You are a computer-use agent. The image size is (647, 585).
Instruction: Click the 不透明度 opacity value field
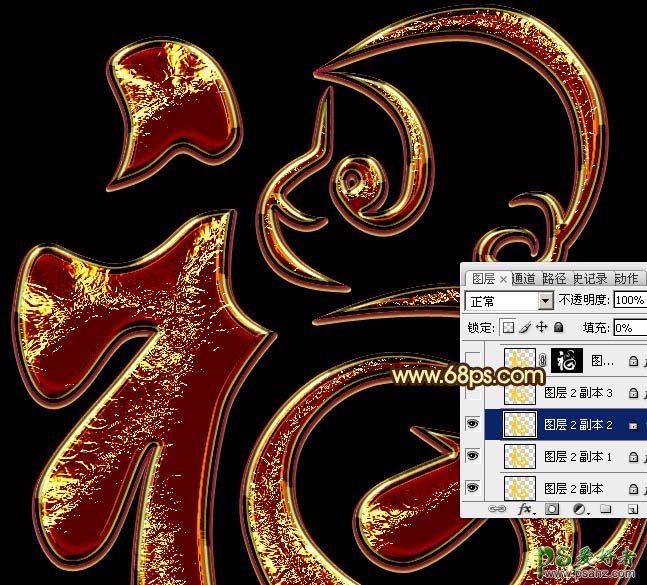[x=629, y=301]
